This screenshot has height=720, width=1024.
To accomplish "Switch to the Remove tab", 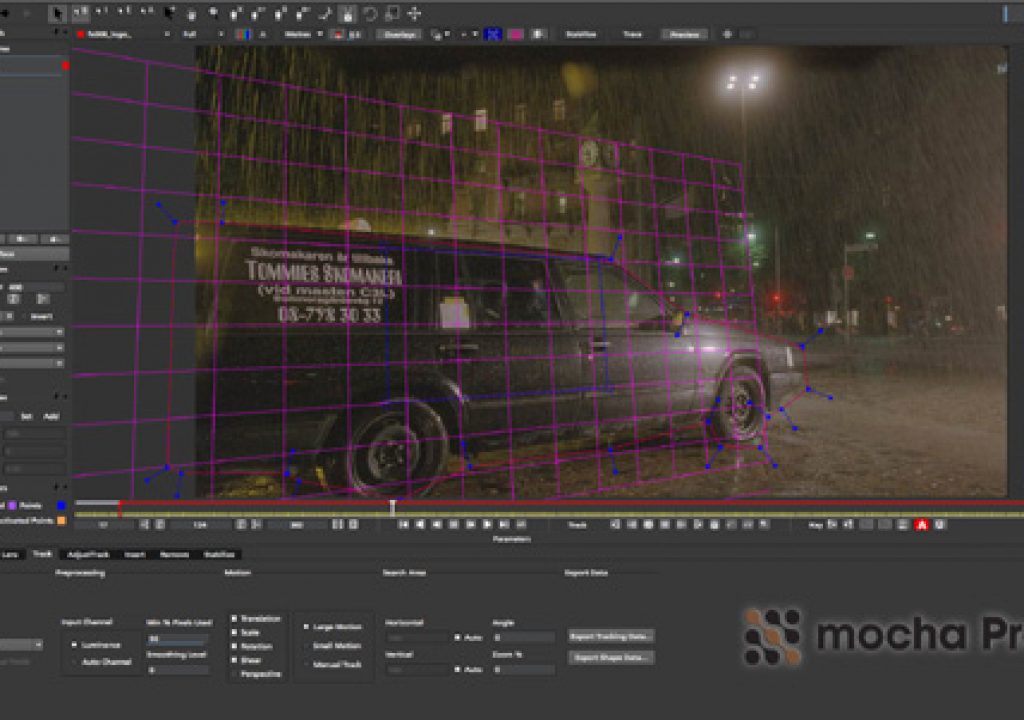I will click(174, 554).
